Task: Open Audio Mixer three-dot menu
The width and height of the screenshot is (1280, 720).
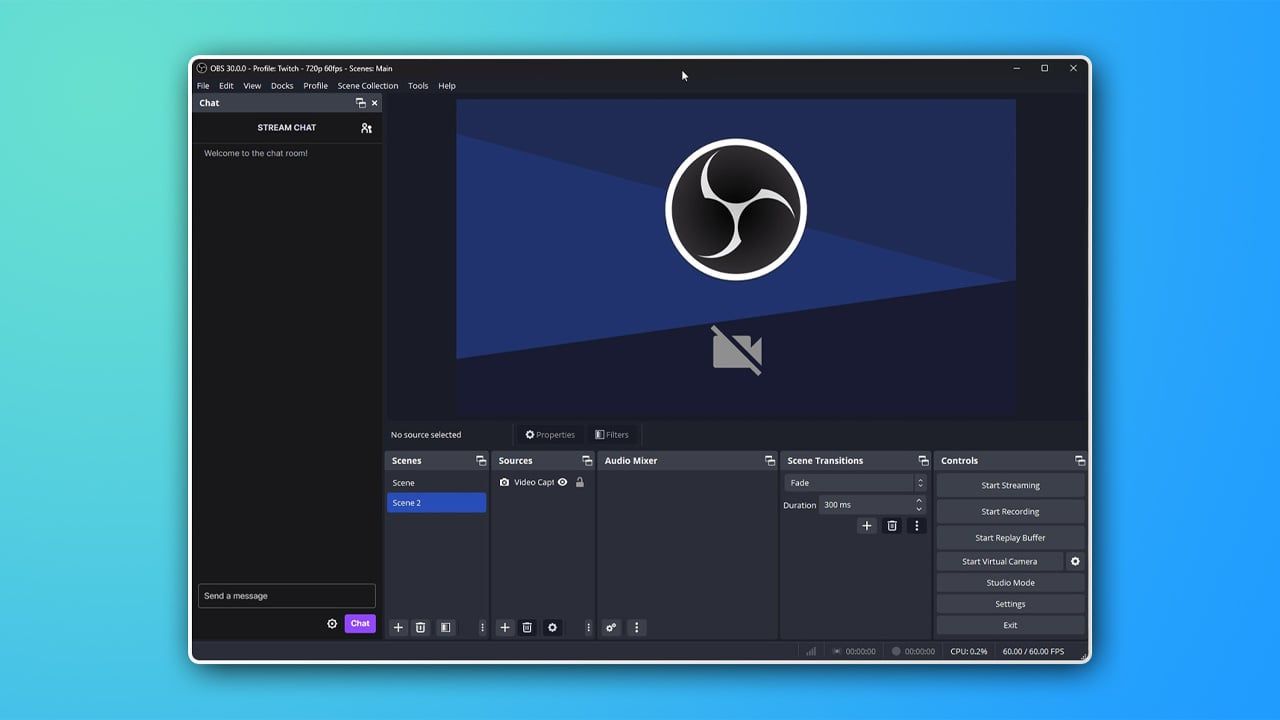Action: coord(637,627)
